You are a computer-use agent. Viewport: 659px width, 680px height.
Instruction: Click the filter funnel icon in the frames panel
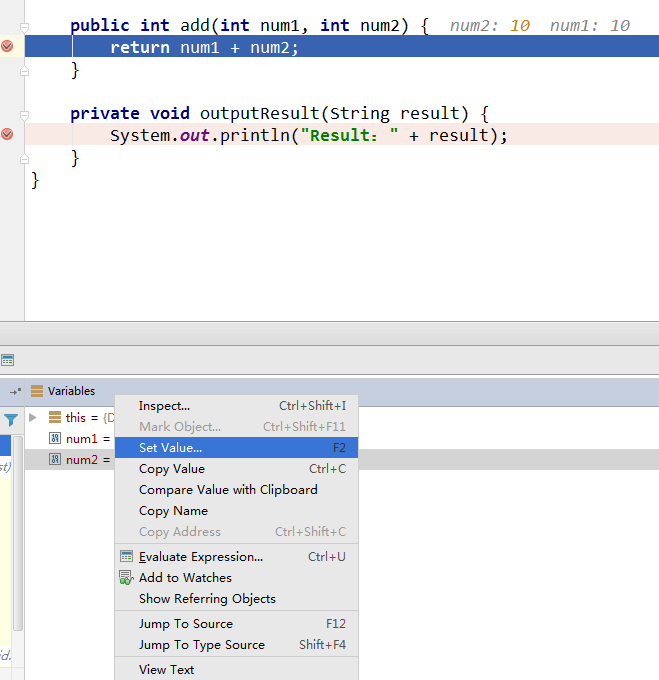pyautogui.click(x=11, y=420)
